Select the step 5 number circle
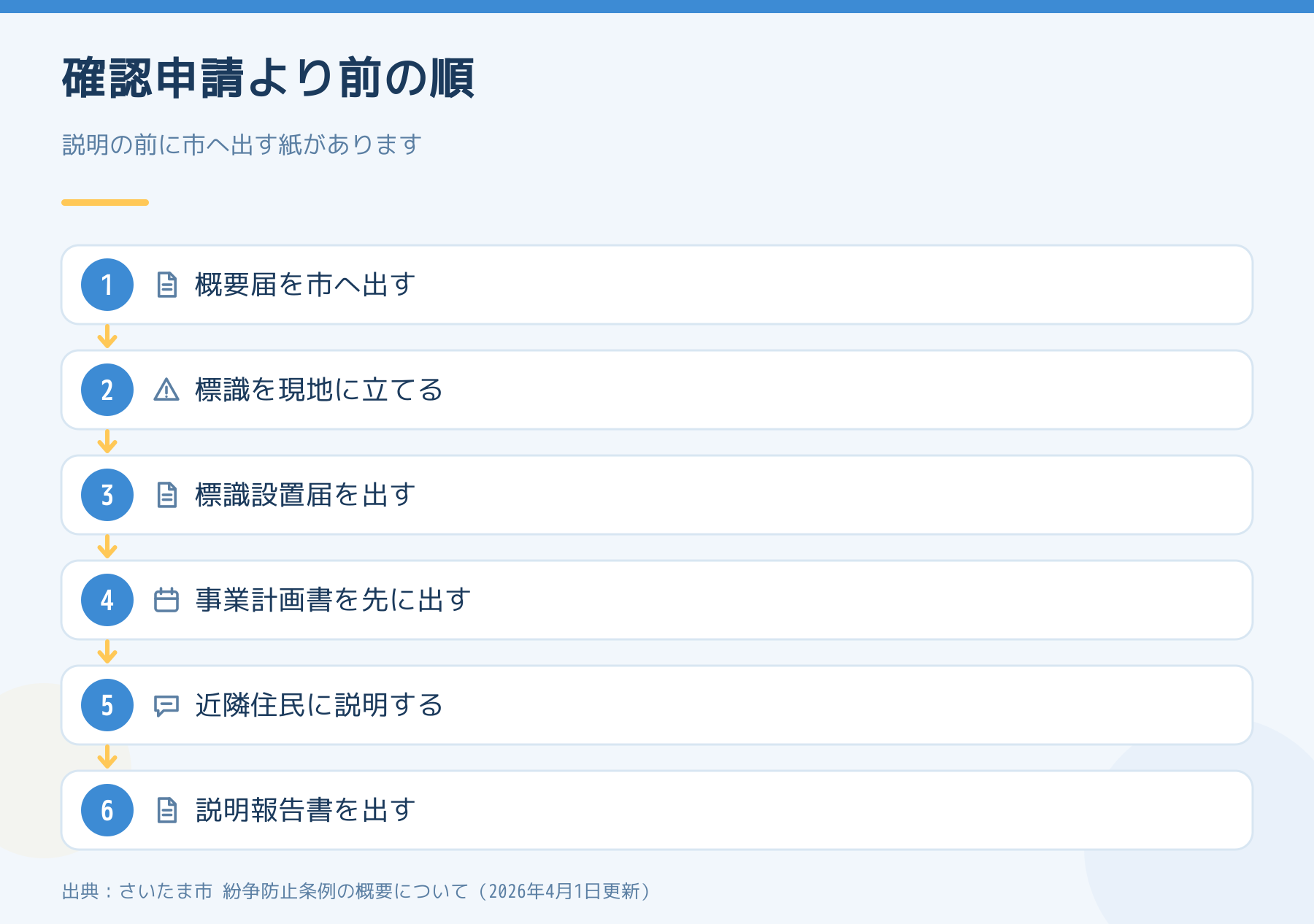Image resolution: width=1314 pixels, height=924 pixels. point(107,705)
